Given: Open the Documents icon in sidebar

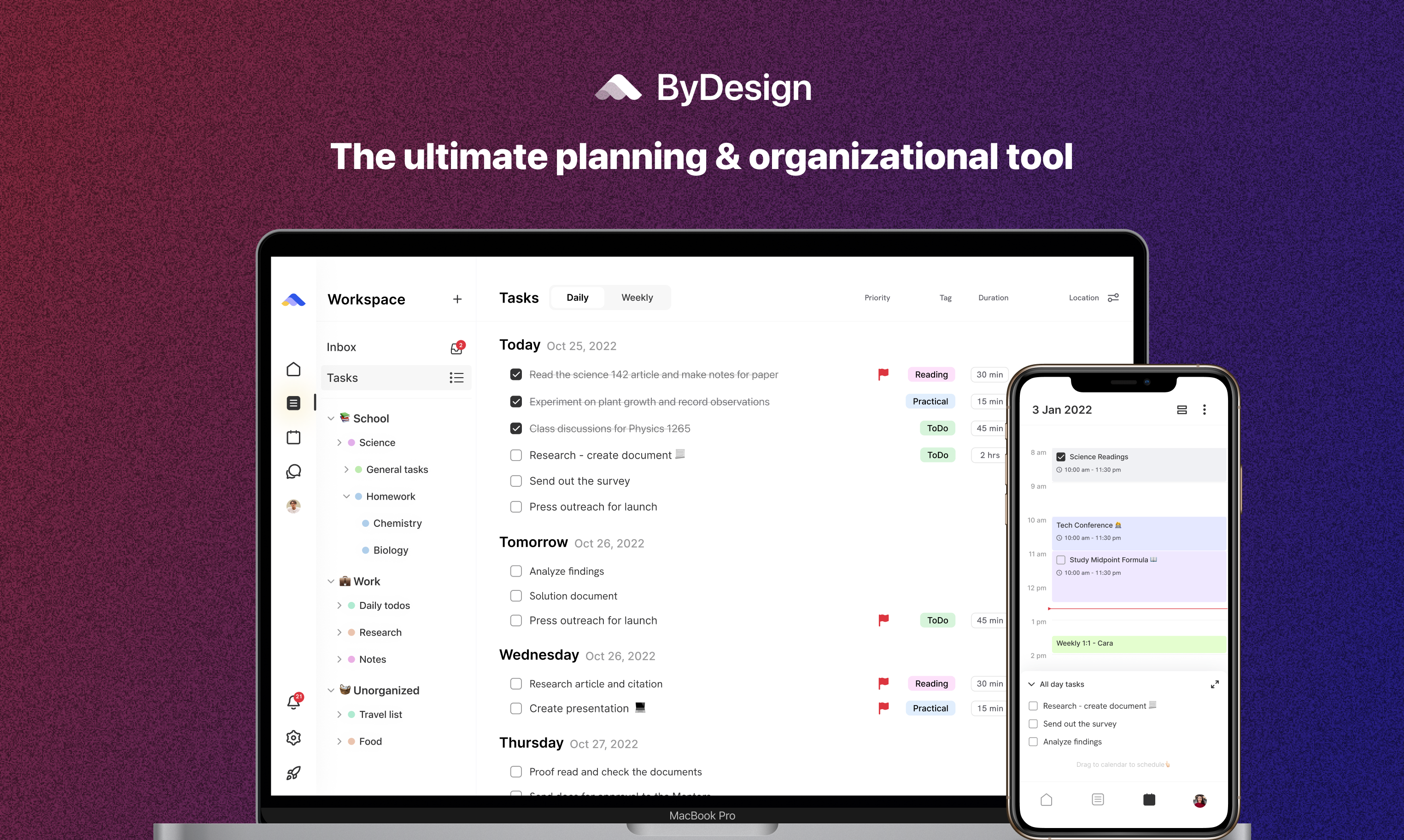Looking at the screenshot, I should tap(291, 402).
